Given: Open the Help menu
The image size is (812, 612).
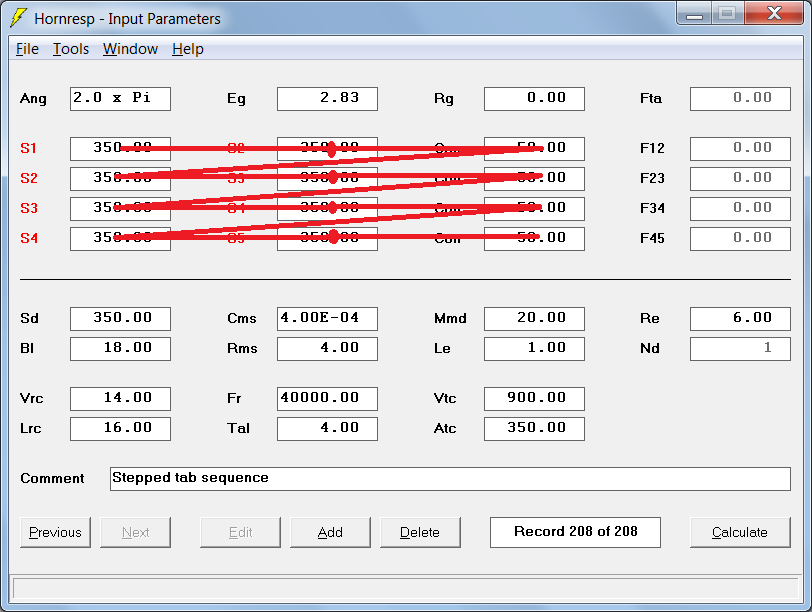Looking at the screenshot, I should [x=187, y=49].
